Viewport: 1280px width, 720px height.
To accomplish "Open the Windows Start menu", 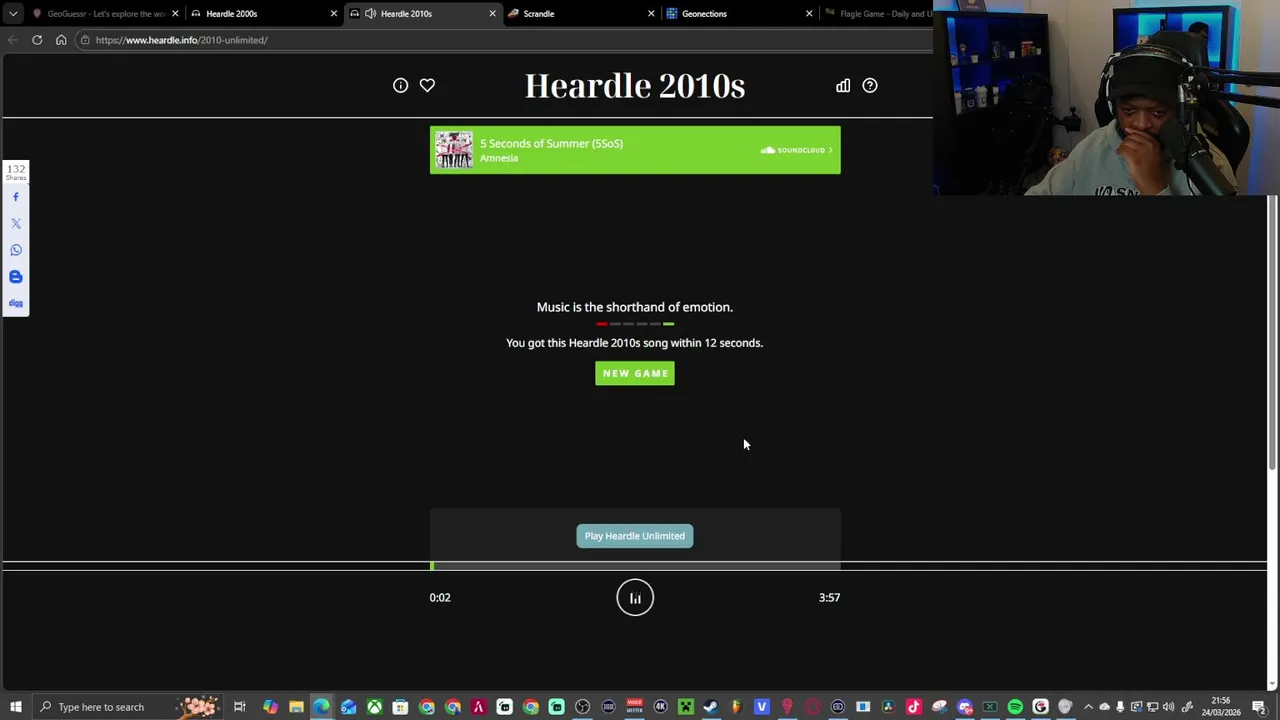I will click(x=16, y=707).
